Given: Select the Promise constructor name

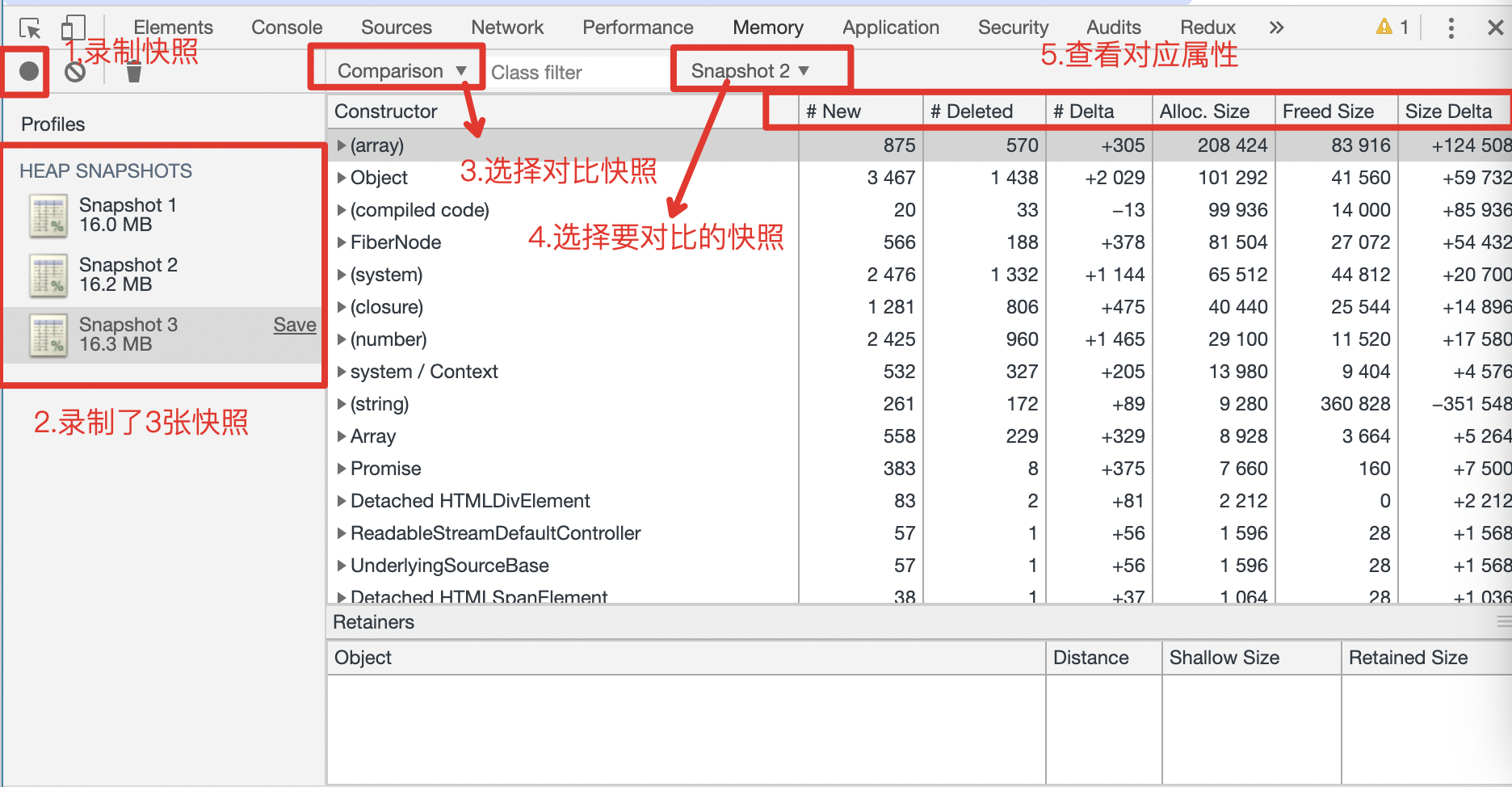Looking at the screenshot, I should (x=385, y=469).
